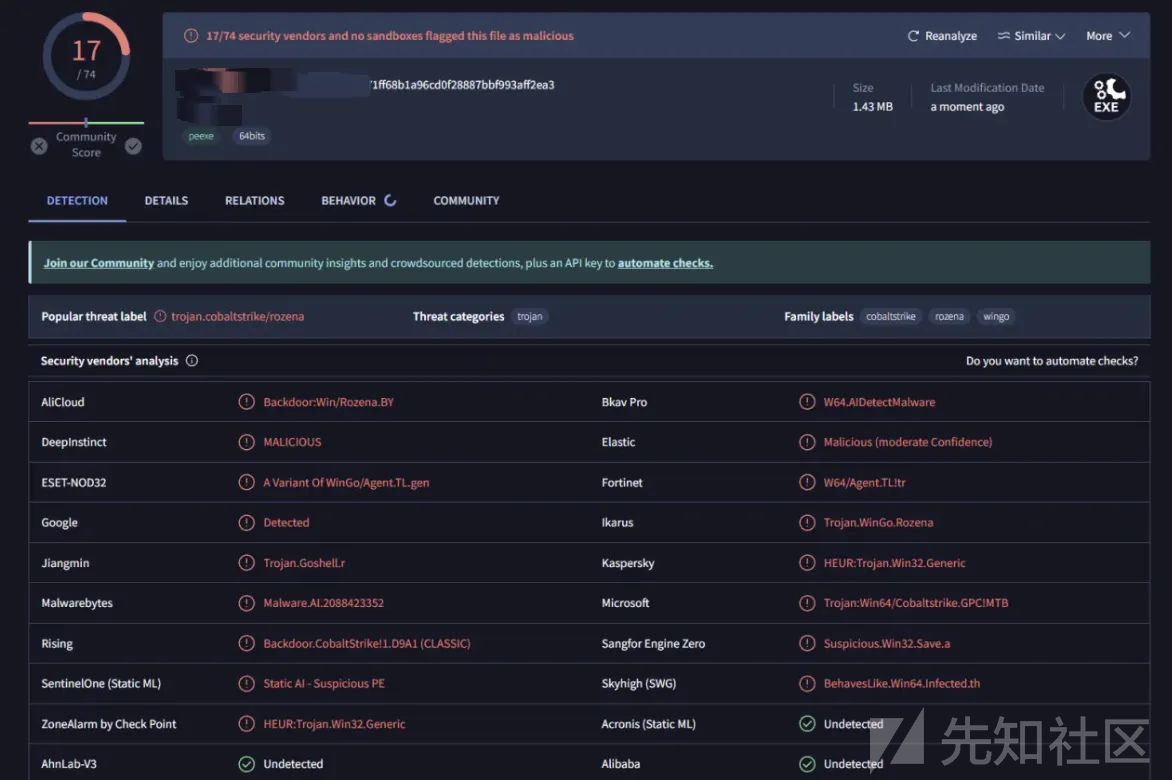The image size is (1172, 780).
Task: Select the trojan threat category tag
Action: [530, 317]
